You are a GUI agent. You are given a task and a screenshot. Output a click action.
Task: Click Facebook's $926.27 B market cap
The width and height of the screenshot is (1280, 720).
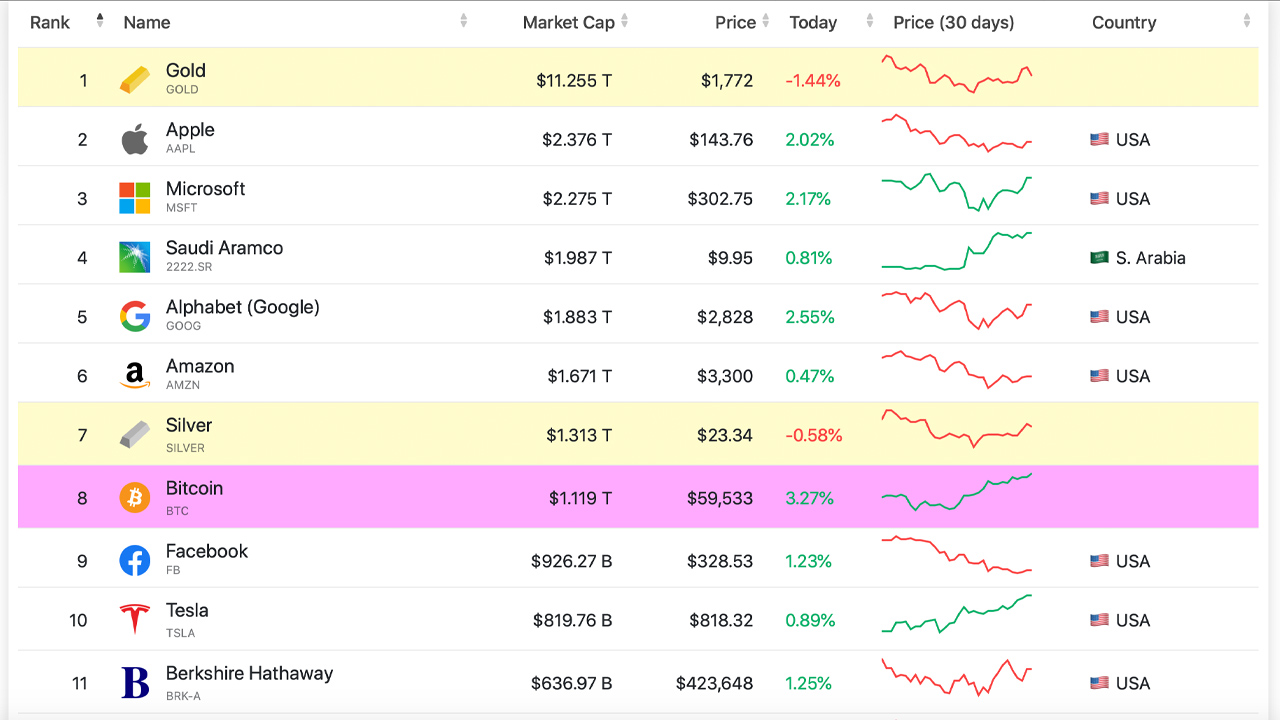click(572, 561)
